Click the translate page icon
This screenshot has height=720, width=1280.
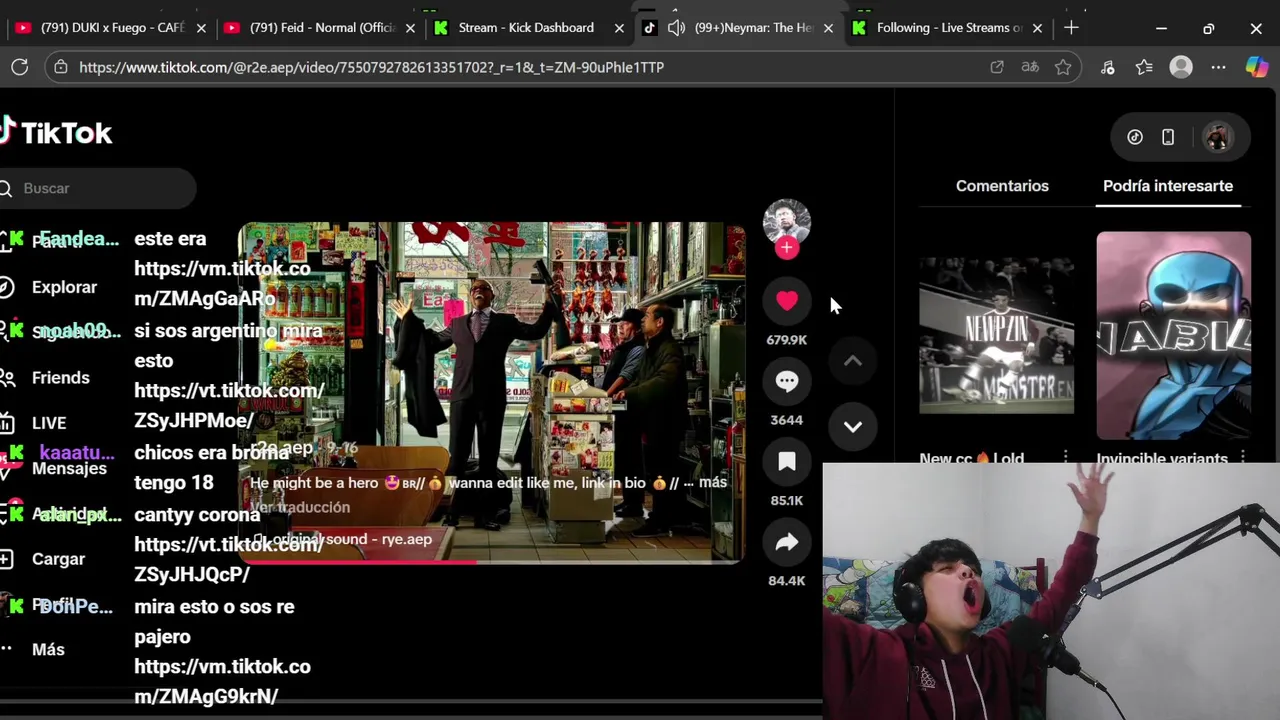[1030, 67]
